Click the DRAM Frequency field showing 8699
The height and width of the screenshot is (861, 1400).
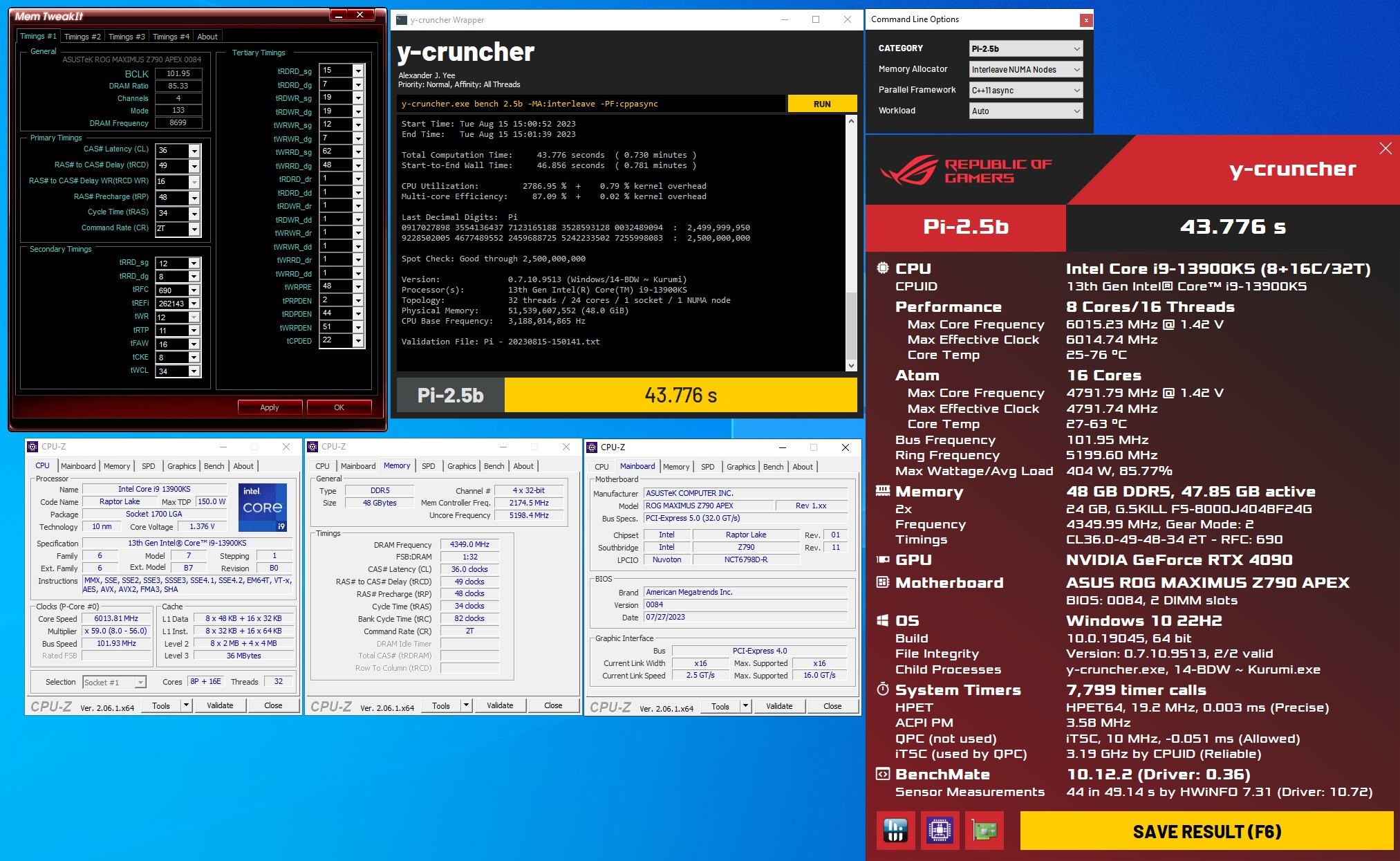point(178,123)
